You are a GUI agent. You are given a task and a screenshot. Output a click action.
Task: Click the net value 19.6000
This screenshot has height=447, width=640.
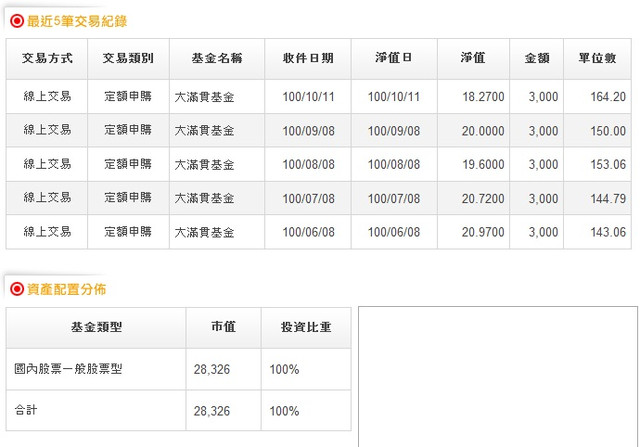tap(483, 164)
